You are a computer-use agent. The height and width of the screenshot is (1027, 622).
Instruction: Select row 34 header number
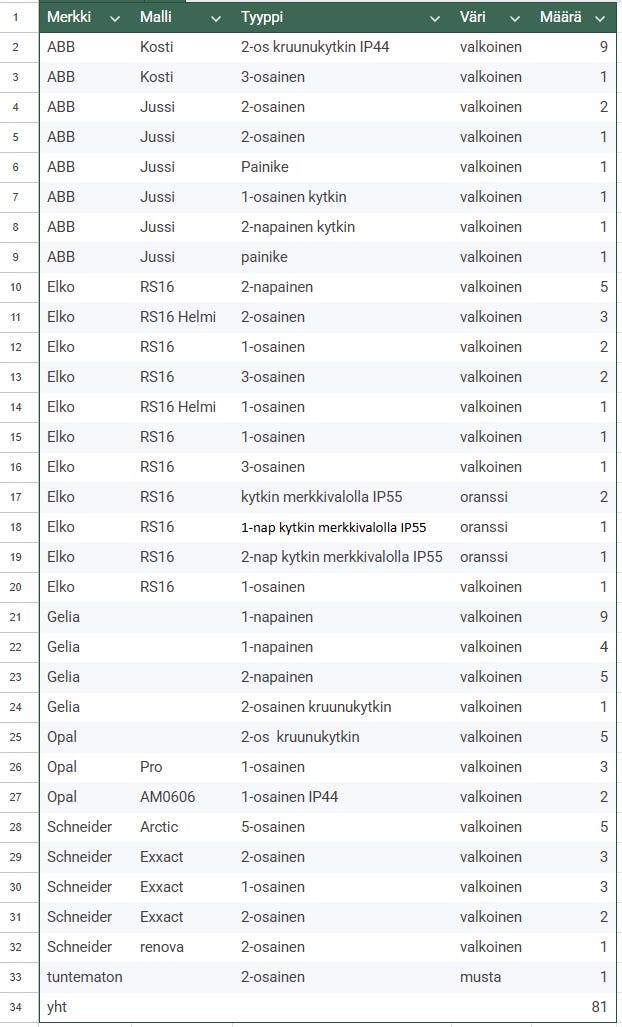tap(16, 1007)
